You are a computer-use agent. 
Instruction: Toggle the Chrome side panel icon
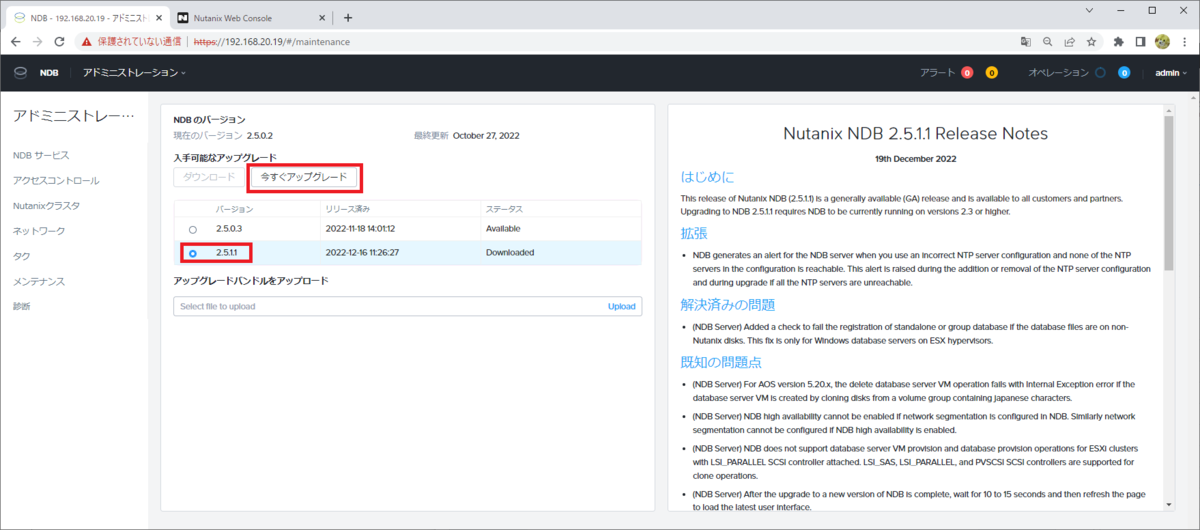pyautogui.click(x=1141, y=42)
